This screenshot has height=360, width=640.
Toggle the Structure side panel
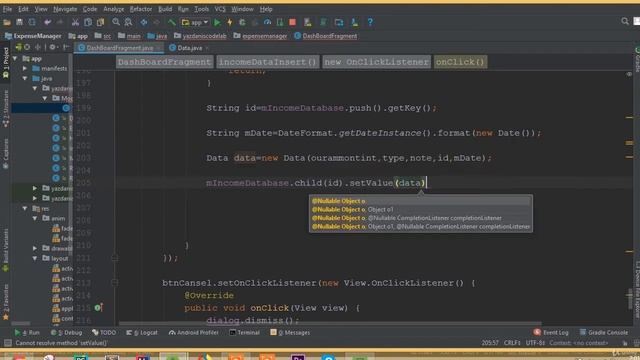(x=6, y=108)
